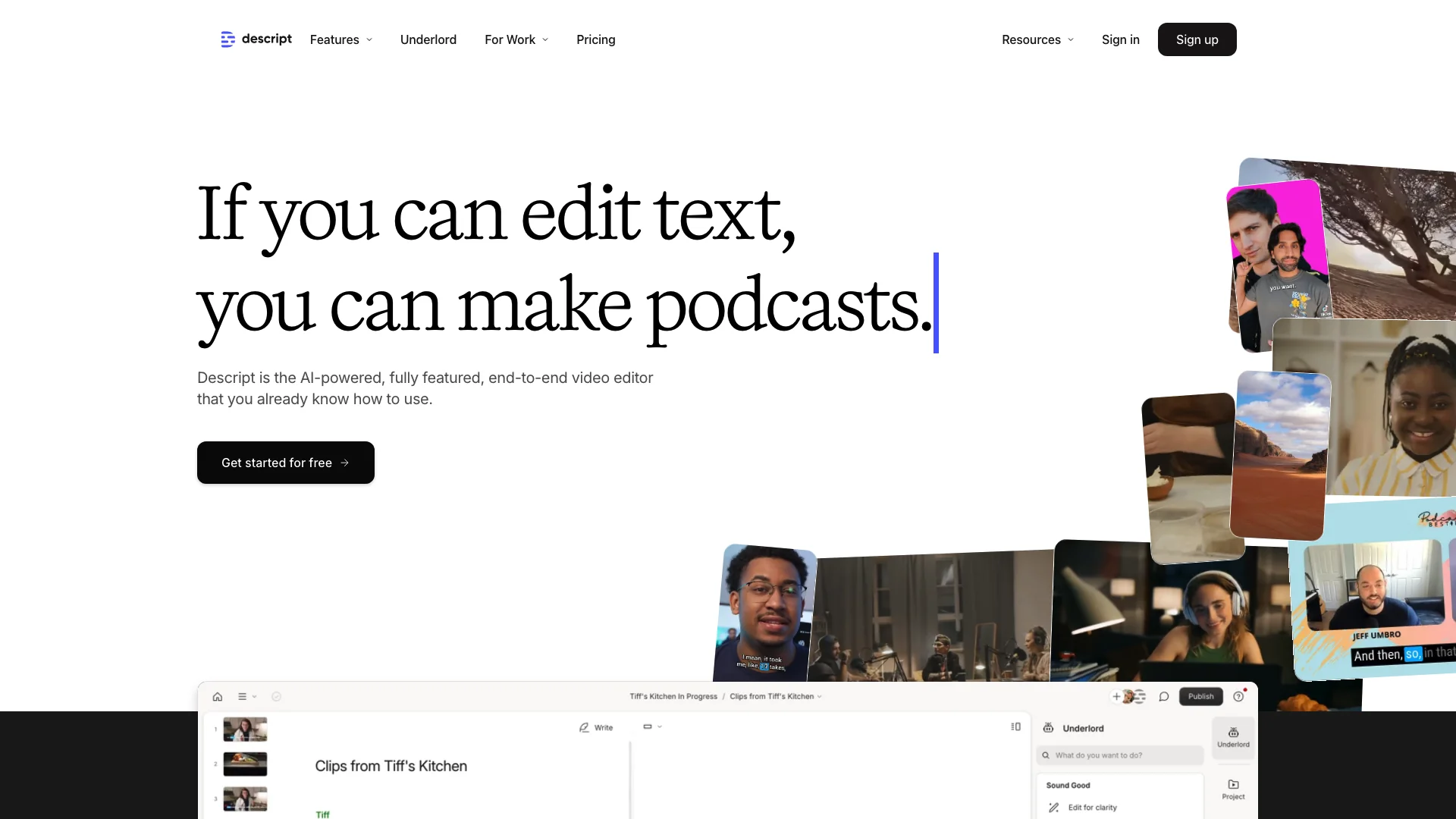Open the Underlord navigation link

[428, 39]
